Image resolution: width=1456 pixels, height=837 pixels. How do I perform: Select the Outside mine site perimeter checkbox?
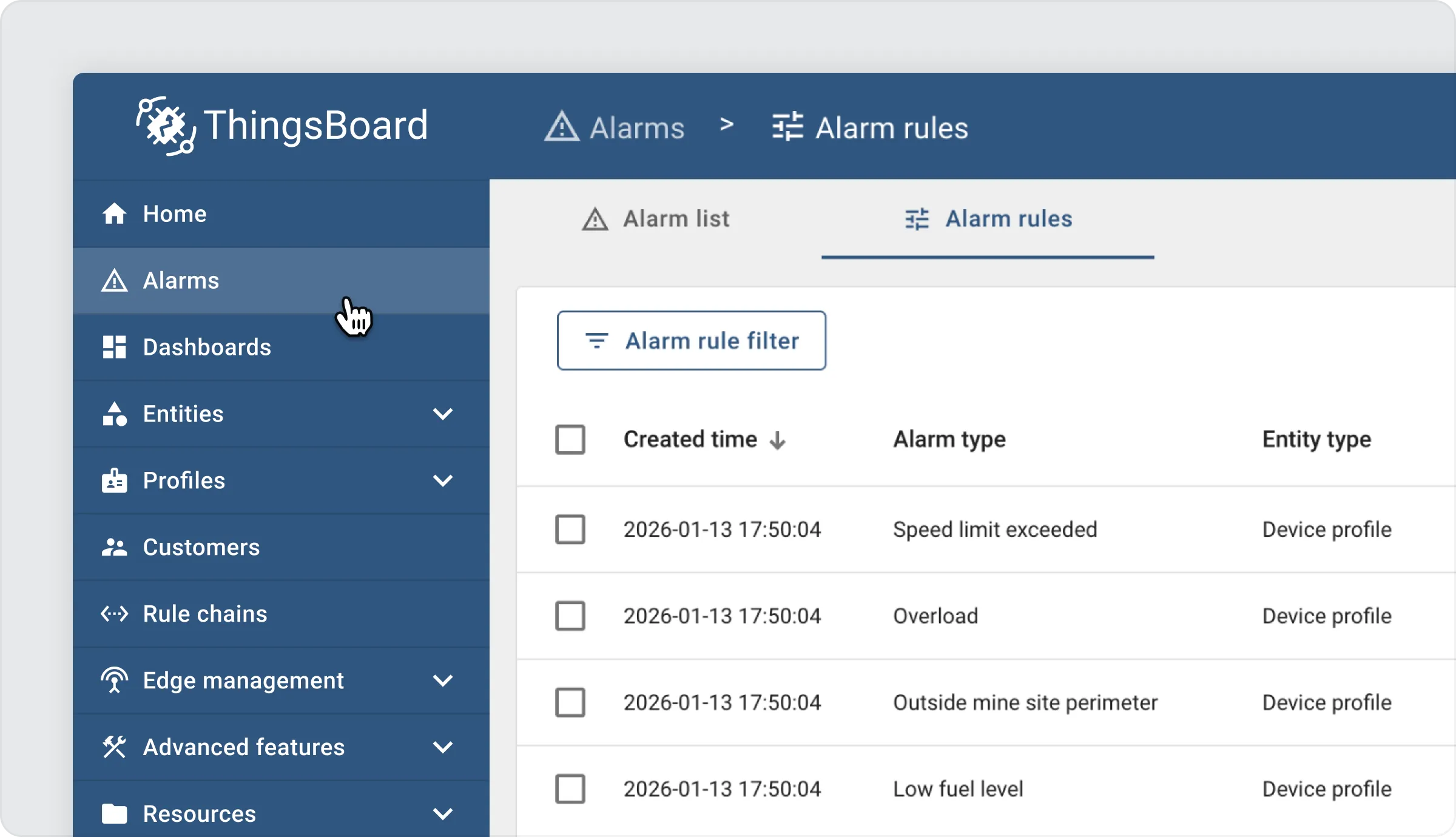570,702
